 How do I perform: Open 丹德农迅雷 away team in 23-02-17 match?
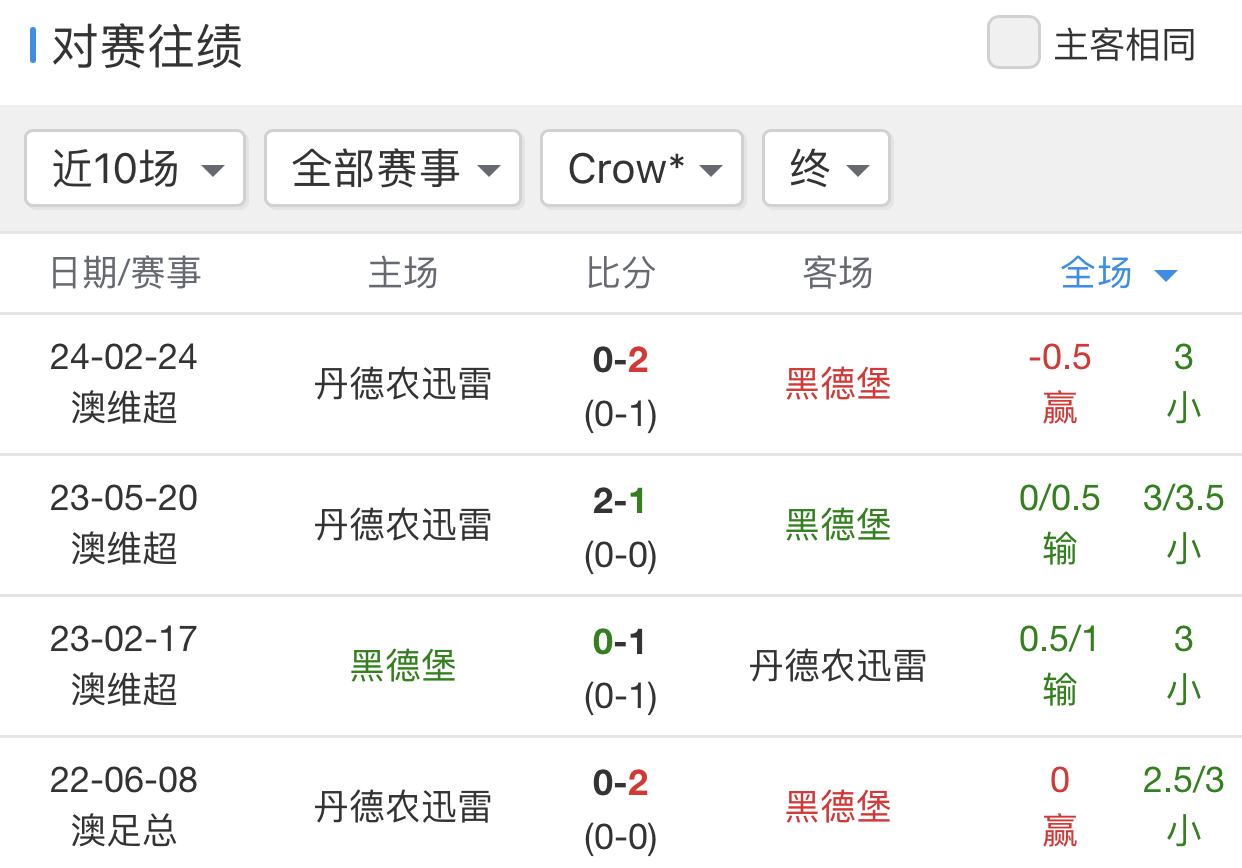838,666
